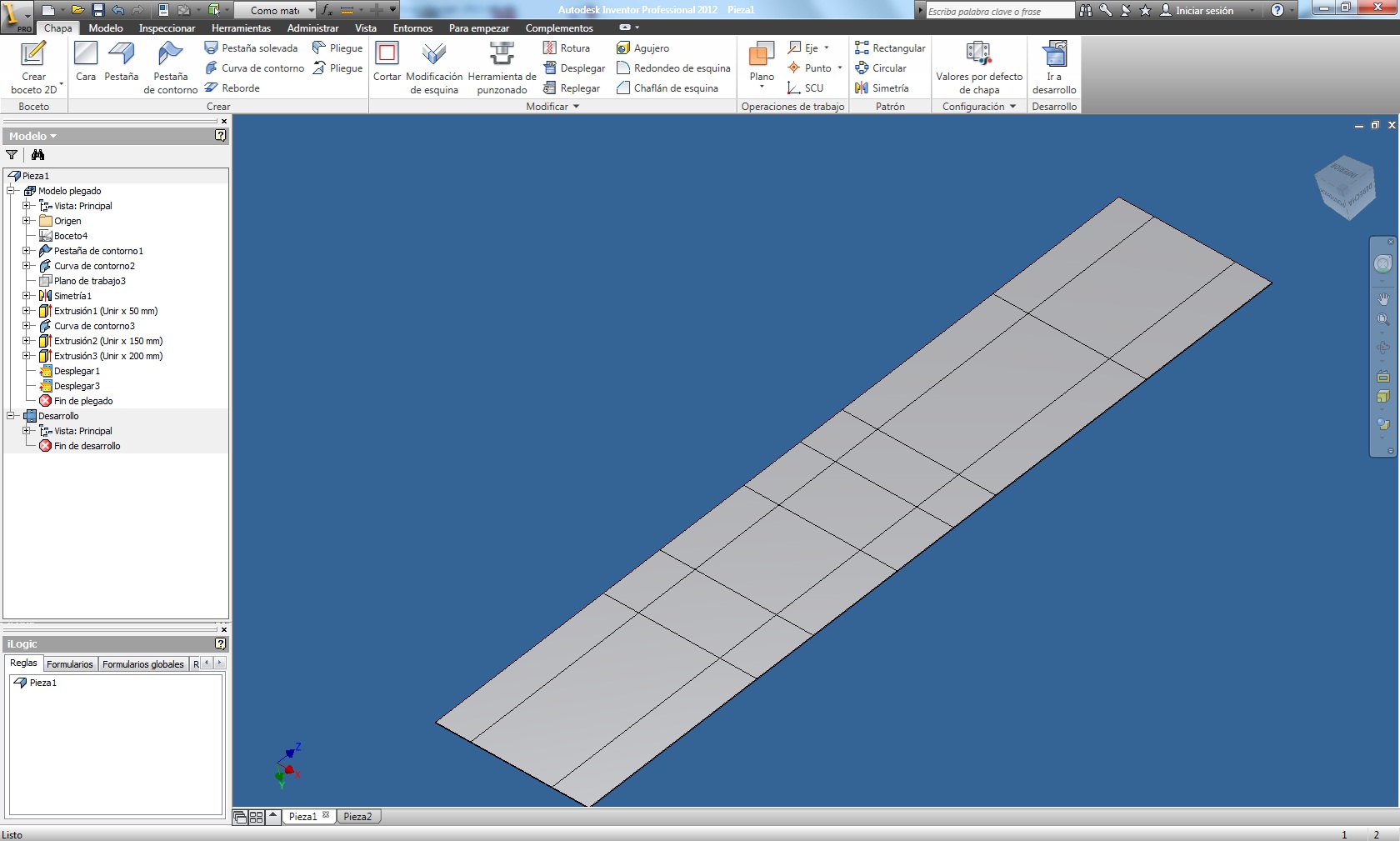1400x841 pixels.
Task: Select the Rotura tool
Action: point(567,48)
